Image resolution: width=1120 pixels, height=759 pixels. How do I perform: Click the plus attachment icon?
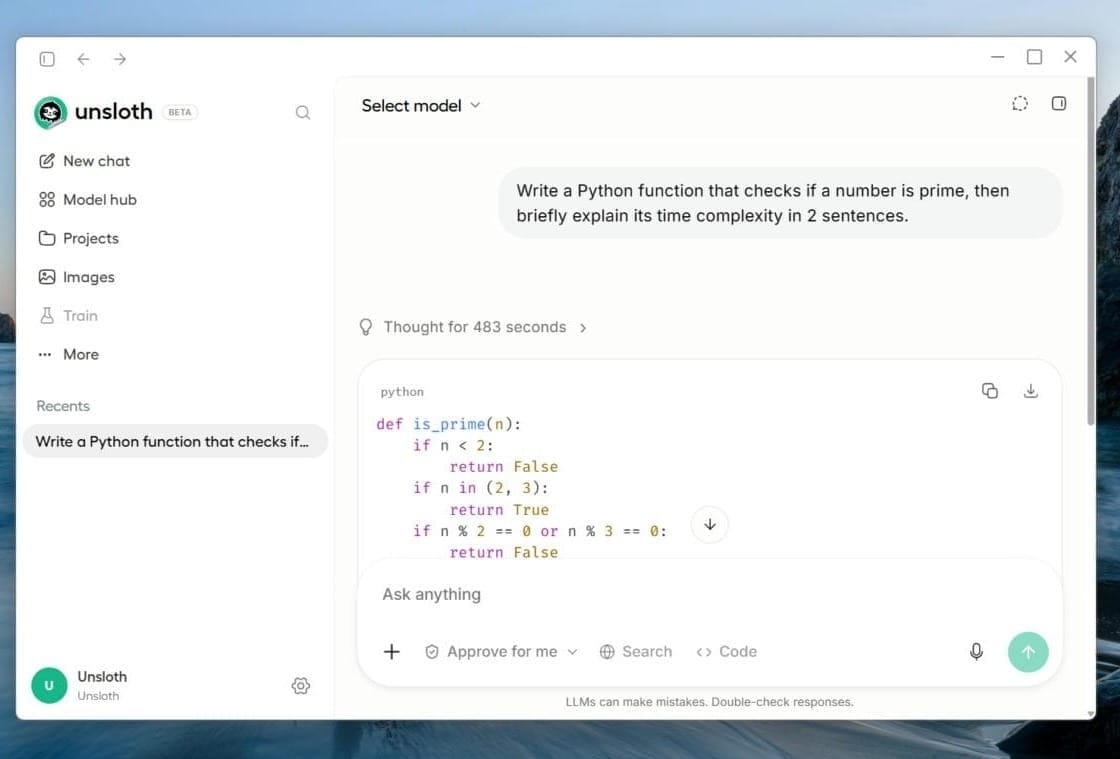pos(391,651)
